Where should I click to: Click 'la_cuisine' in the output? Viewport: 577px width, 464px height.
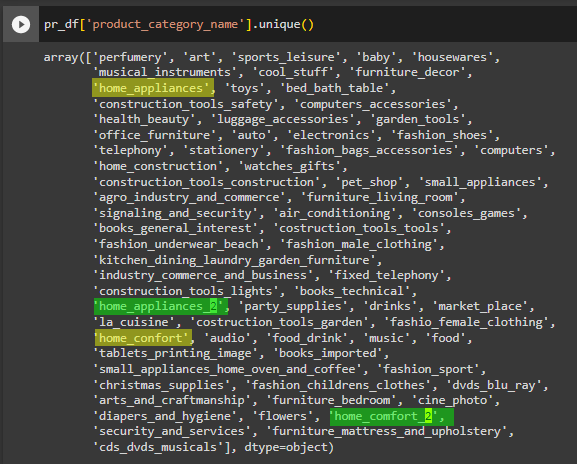tap(134, 322)
